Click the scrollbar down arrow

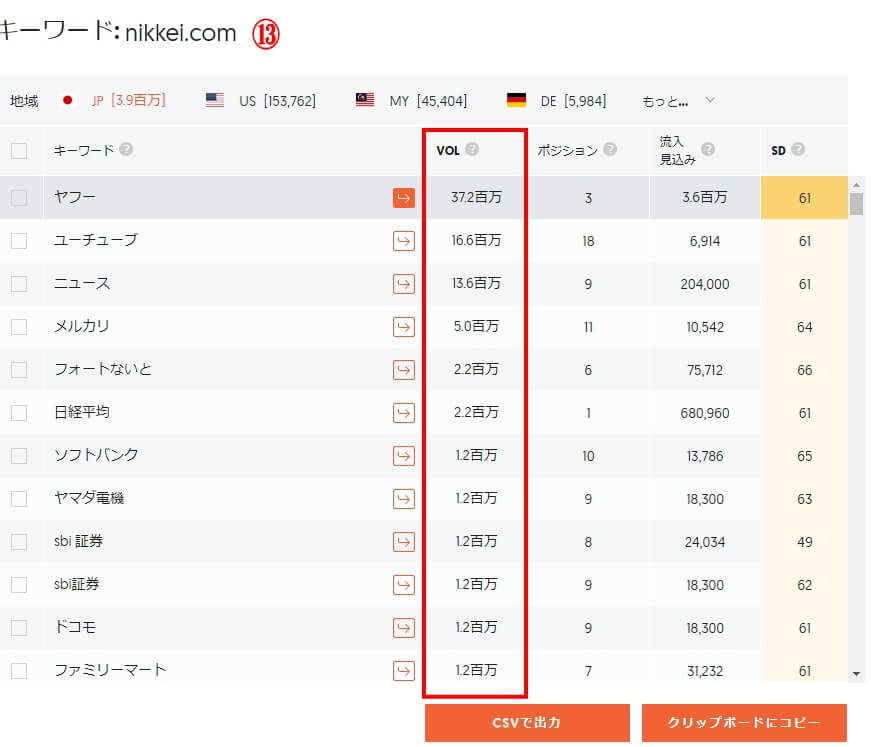(x=856, y=674)
